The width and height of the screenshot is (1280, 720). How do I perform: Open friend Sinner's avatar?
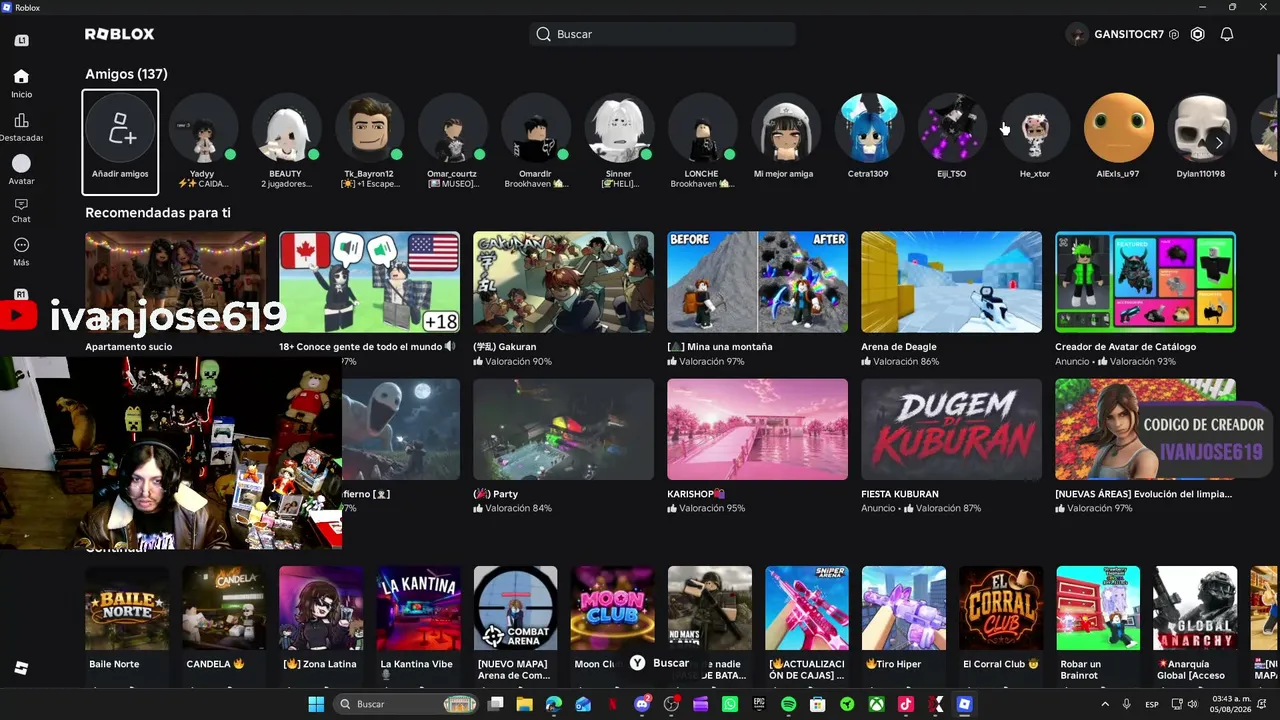619,128
